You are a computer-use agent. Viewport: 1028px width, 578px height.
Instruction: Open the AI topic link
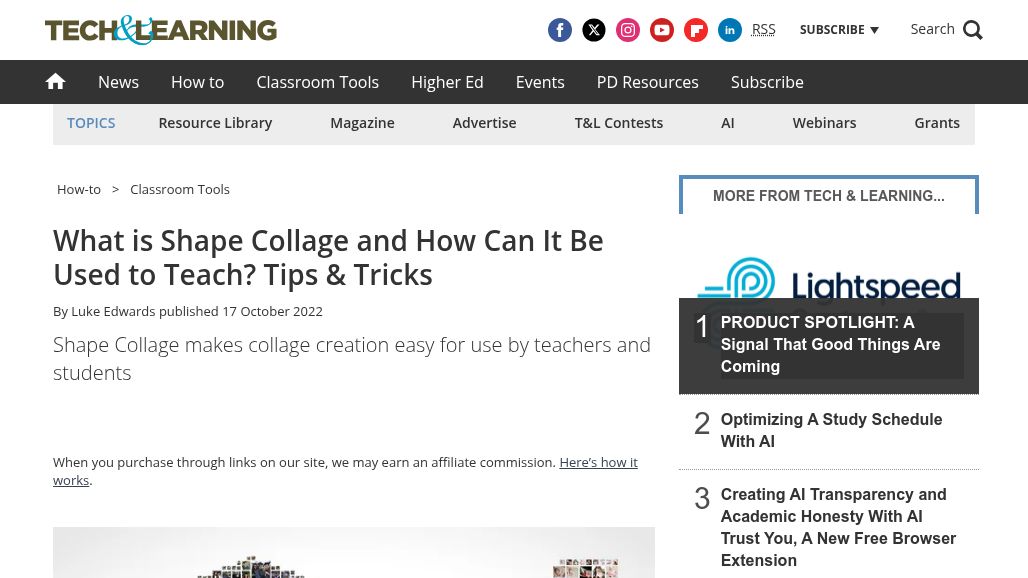tap(728, 123)
